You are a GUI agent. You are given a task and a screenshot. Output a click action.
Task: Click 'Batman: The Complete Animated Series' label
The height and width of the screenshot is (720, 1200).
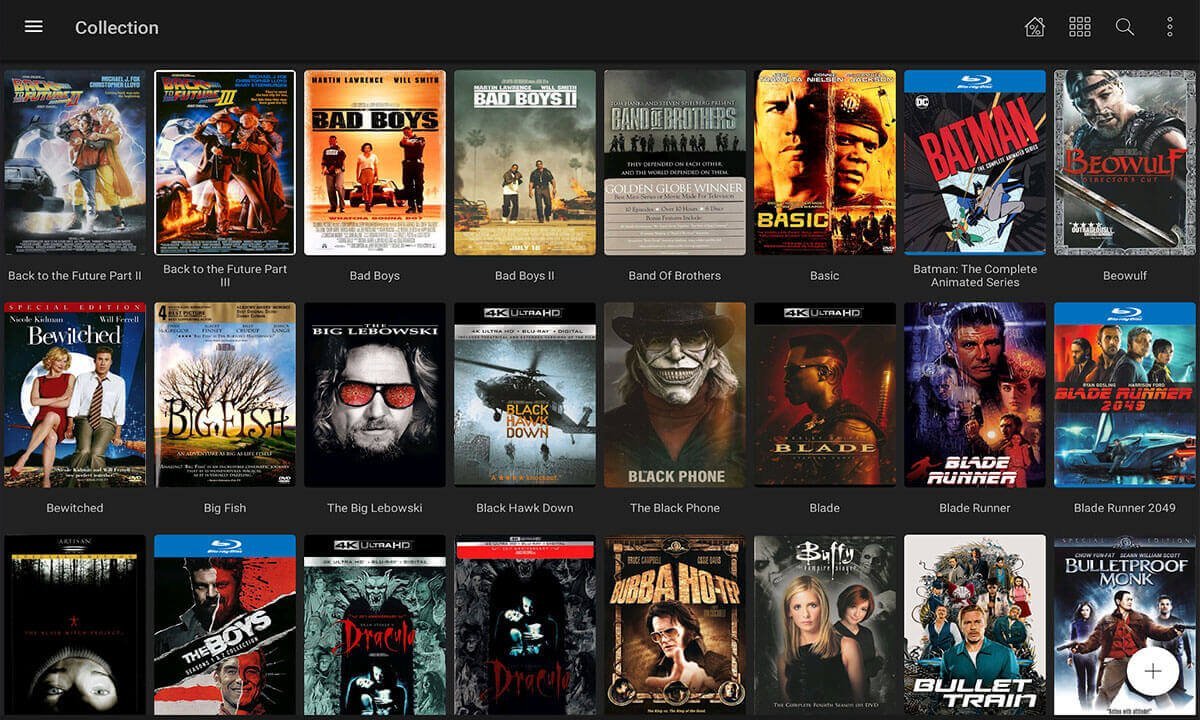975,276
